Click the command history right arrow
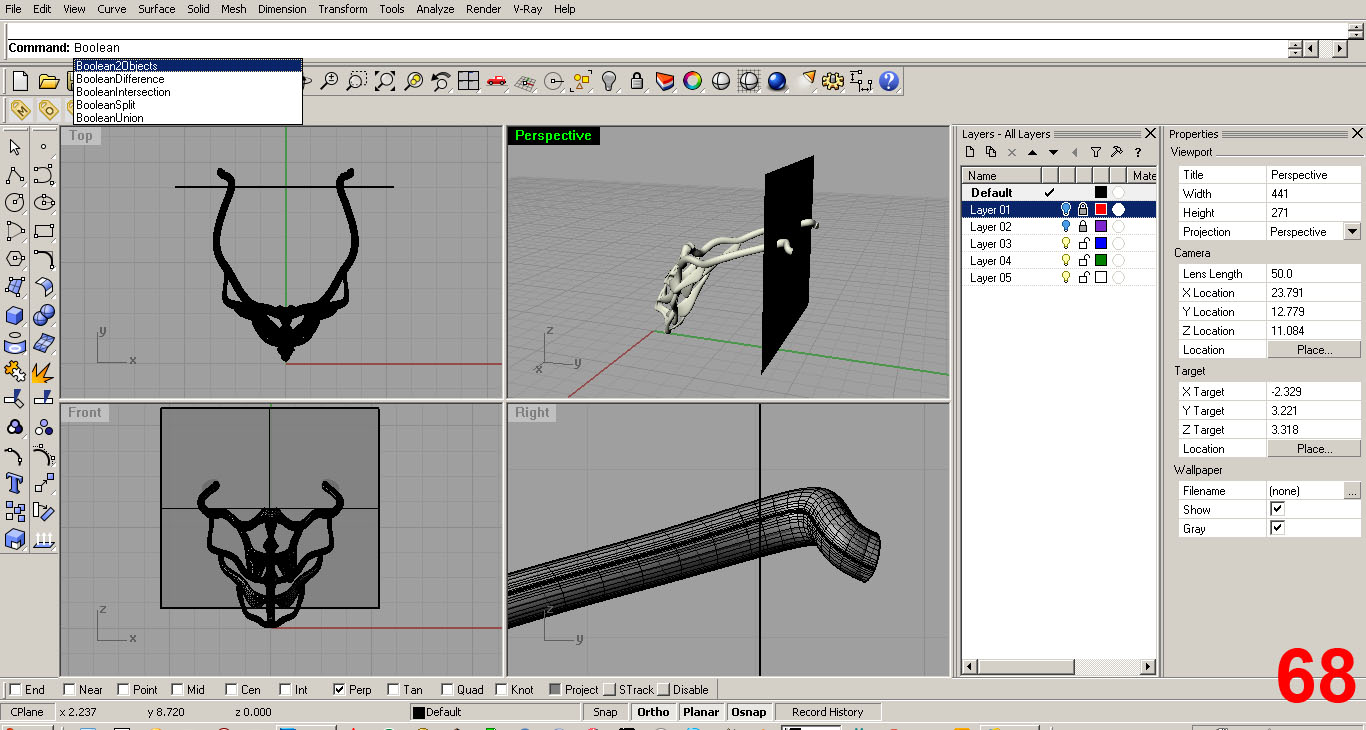The image size is (1366, 730). 1339,48
